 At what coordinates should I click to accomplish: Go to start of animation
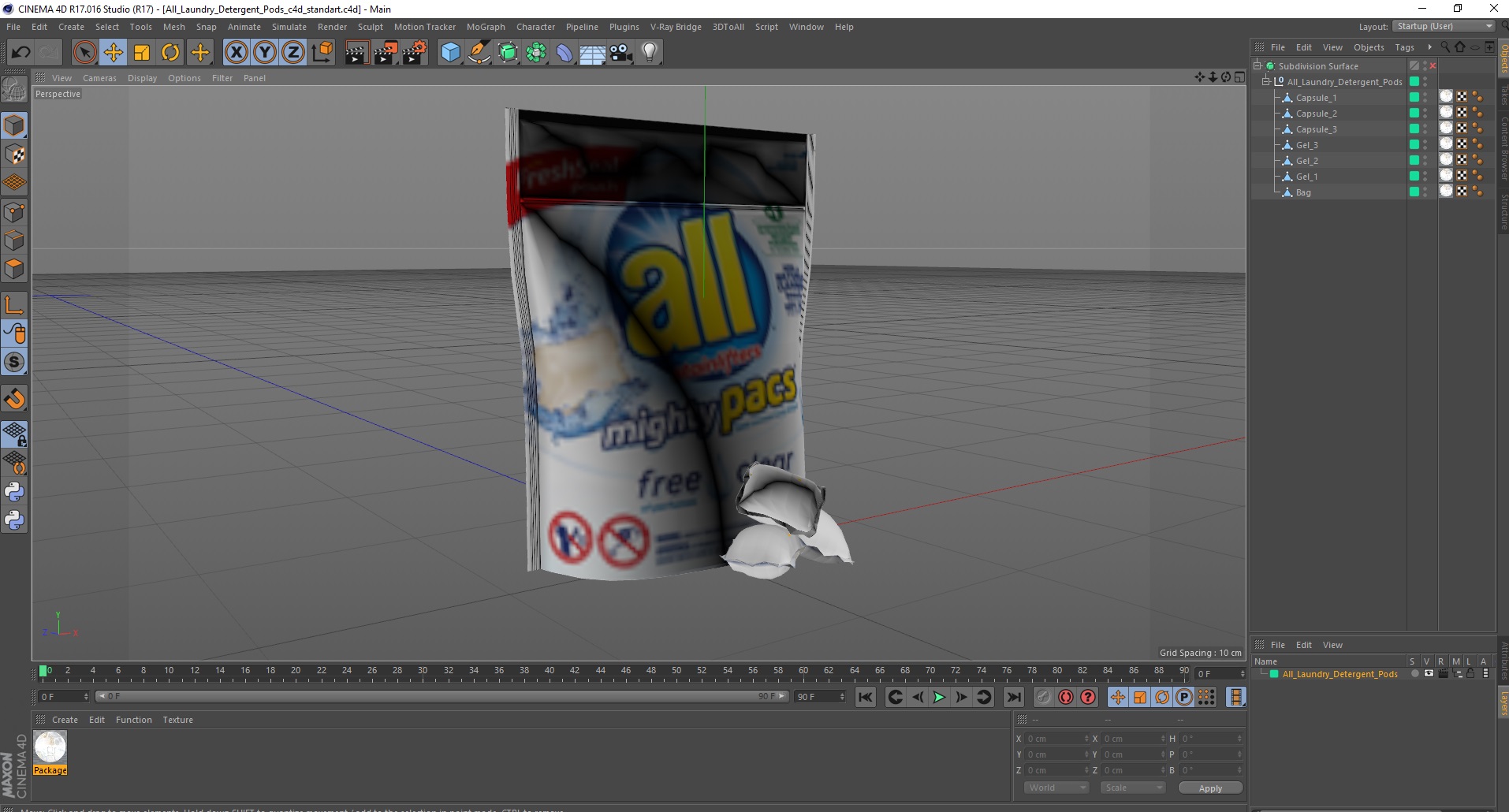click(866, 697)
